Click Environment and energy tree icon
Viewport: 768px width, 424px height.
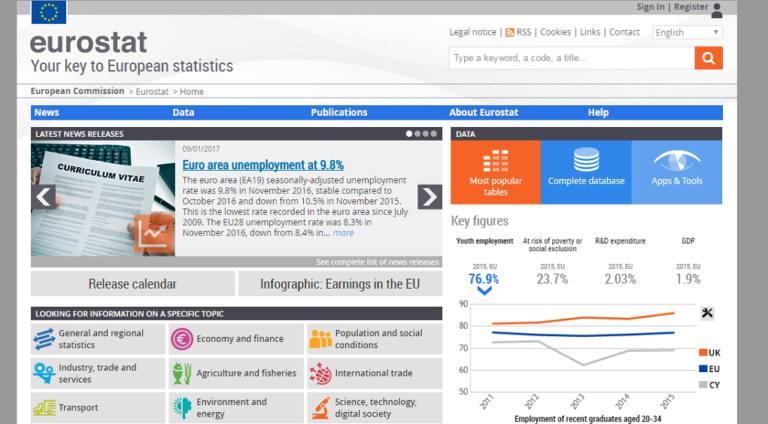click(x=182, y=407)
